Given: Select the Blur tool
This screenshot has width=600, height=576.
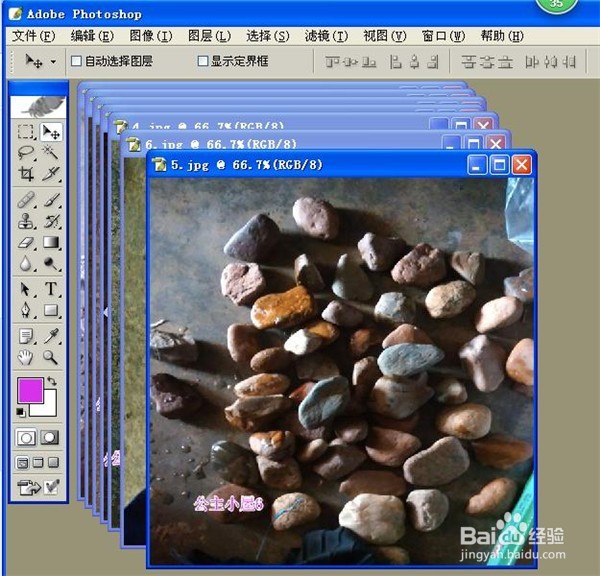Looking at the screenshot, I should 26,263.
